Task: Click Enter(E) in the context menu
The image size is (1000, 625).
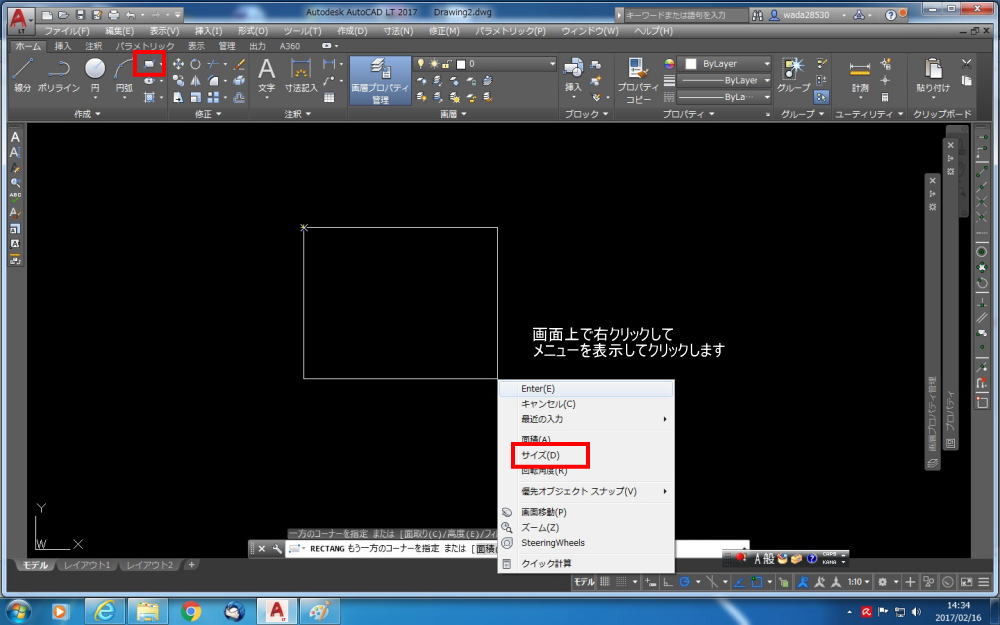Action: (538, 388)
